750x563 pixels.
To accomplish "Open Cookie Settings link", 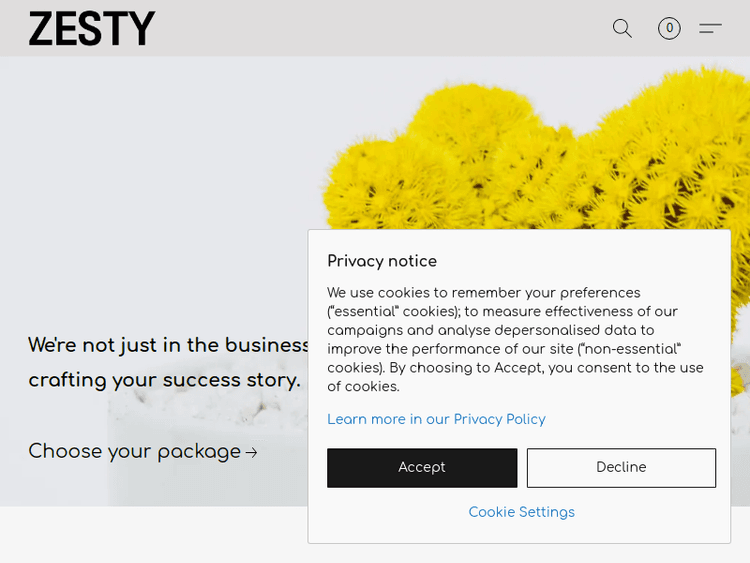I will [x=521, y=512].
